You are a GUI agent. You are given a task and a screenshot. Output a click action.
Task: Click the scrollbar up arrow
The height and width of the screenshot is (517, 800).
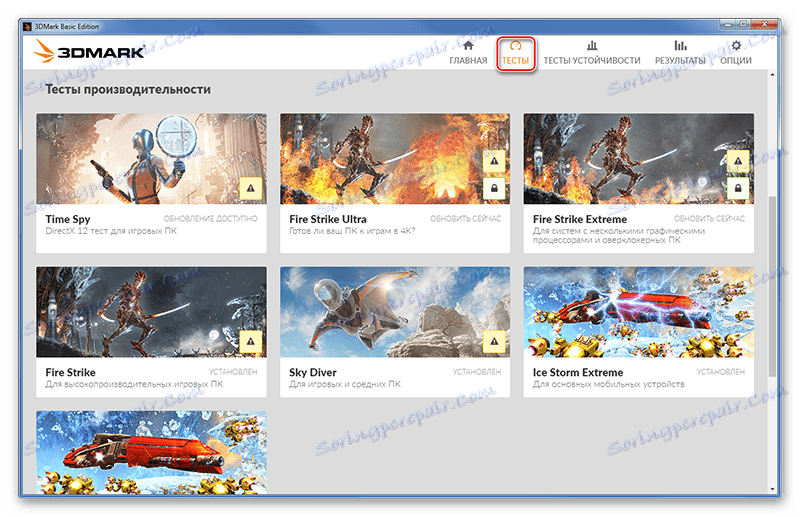pos(772,75)
